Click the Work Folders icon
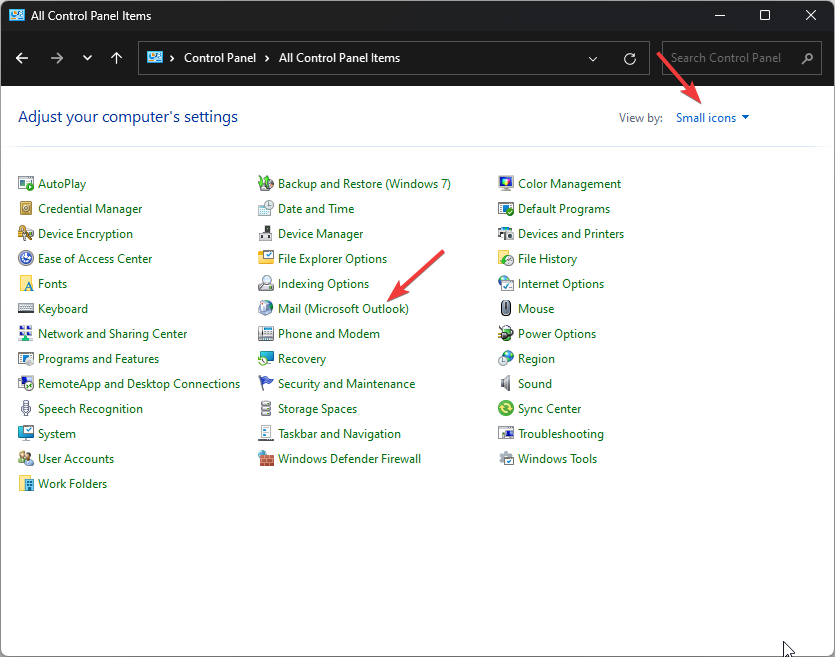Image resolution: width=835 pixels, height=657 pixels. 26,484
